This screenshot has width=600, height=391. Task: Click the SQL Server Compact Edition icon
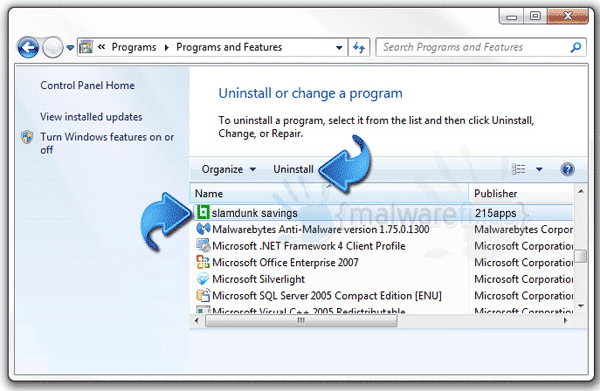[203, 295]
